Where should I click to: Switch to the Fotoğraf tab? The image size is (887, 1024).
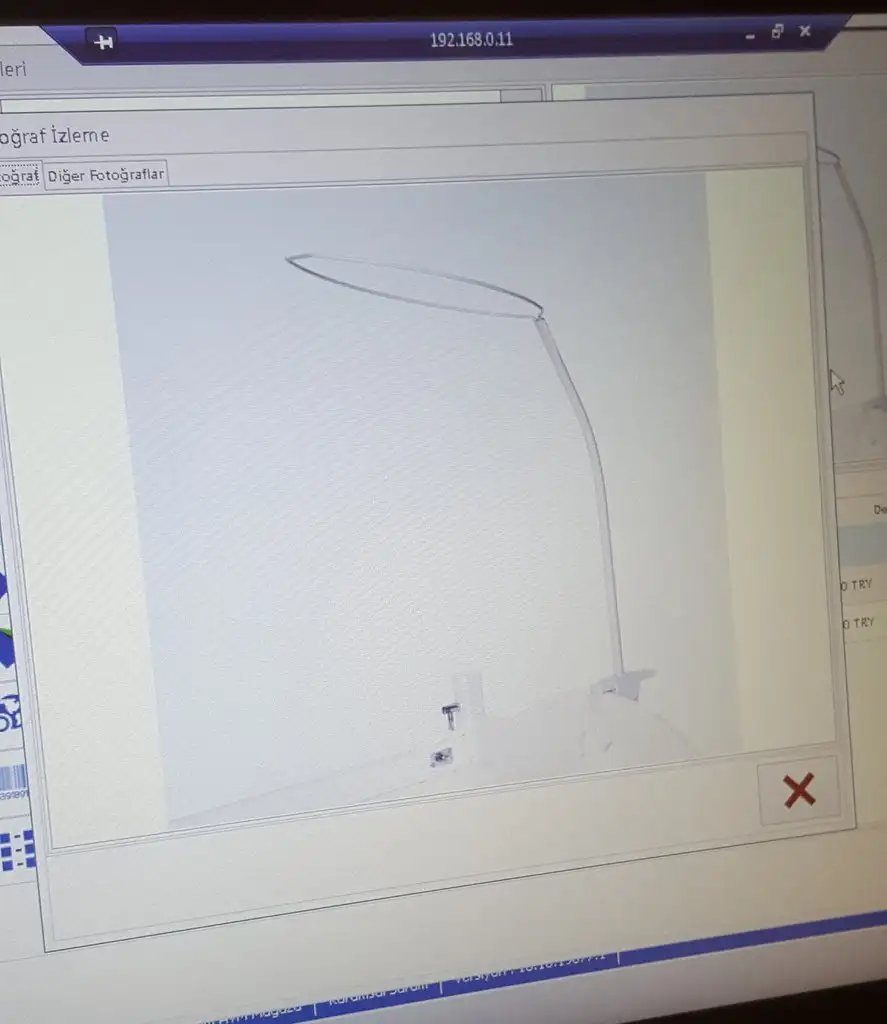pos(20,175)
